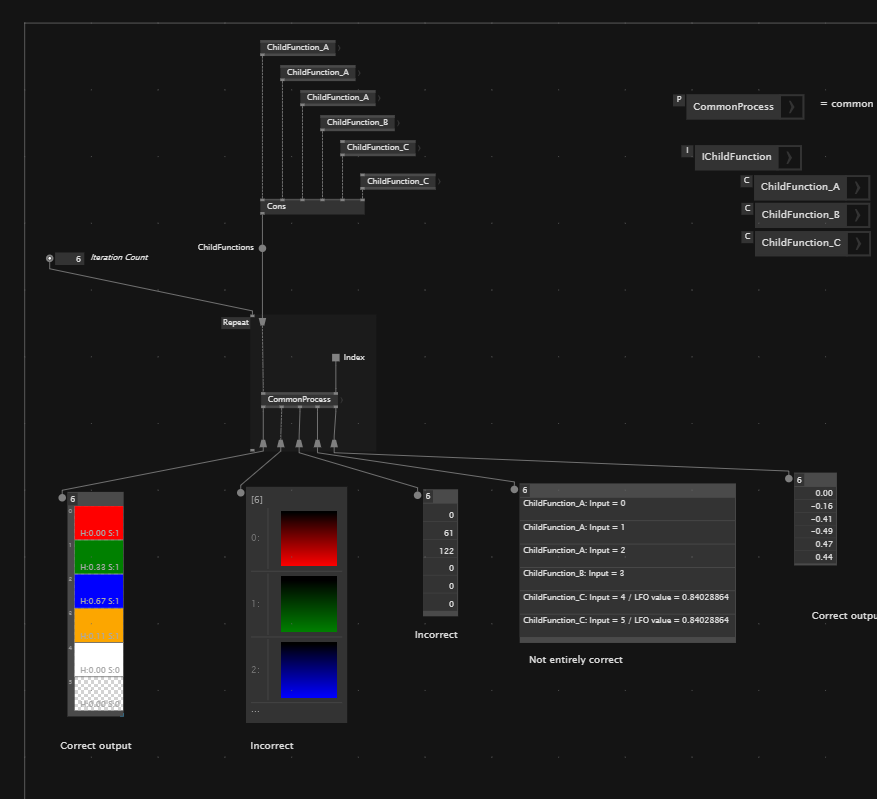Select the topmost ChildFunction_A node
Viewport: 877px width, 799px height.
pos(298,48)
